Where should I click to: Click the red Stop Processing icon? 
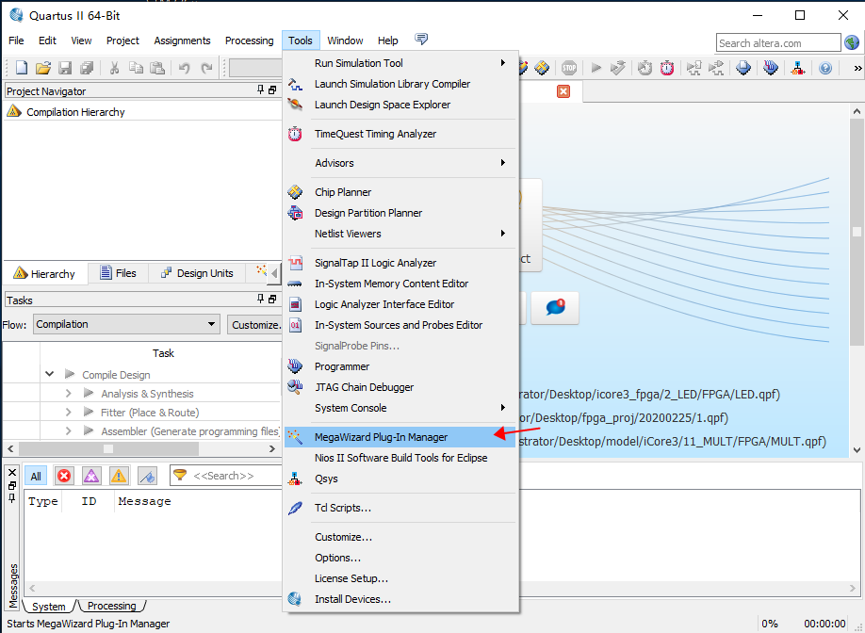tap(569, 68)
